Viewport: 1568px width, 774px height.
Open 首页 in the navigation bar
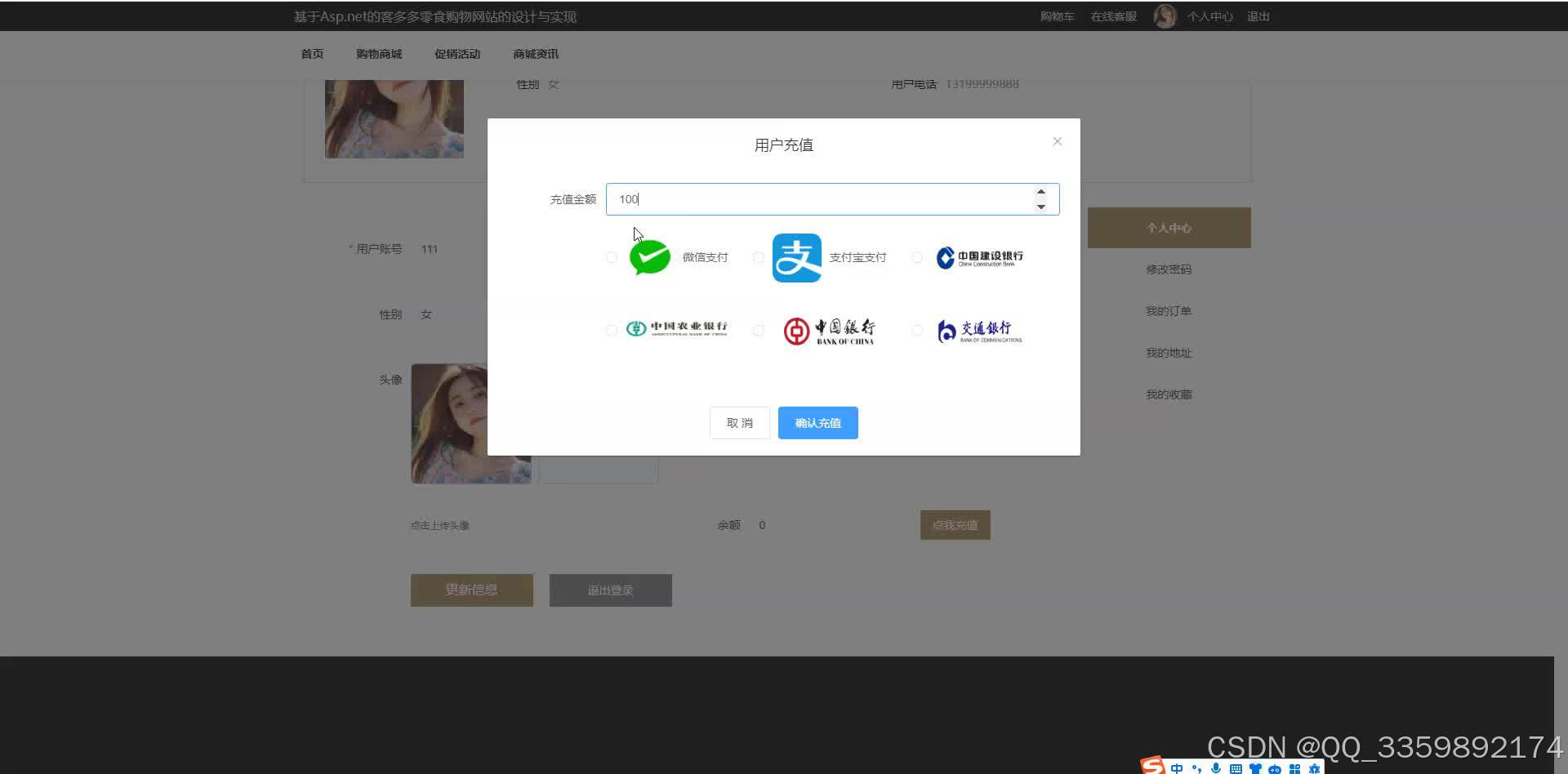point(312,54)
